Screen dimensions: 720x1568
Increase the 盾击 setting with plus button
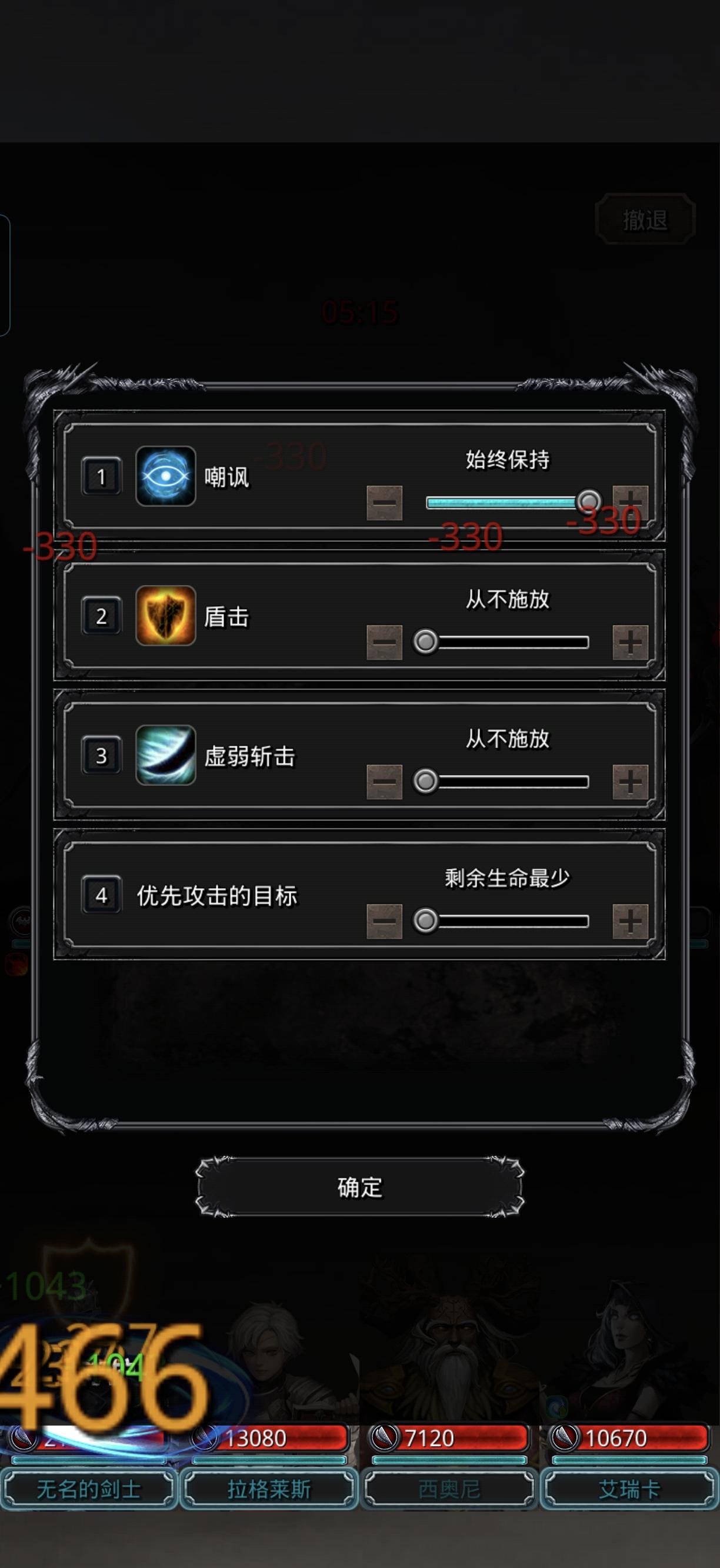(630, 642)
